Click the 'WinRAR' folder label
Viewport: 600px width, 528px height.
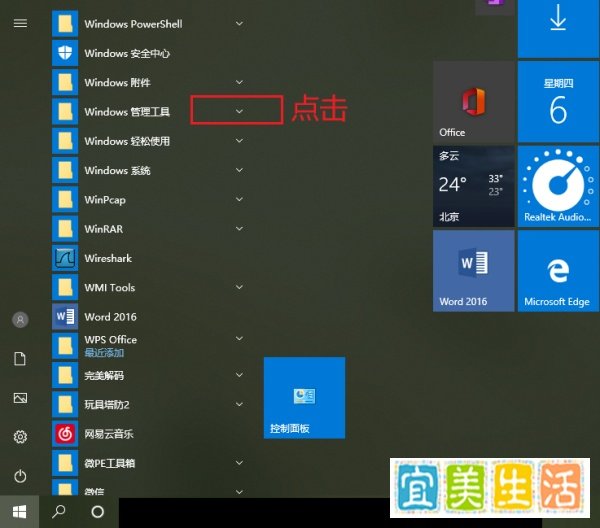(x=104, y=229)
